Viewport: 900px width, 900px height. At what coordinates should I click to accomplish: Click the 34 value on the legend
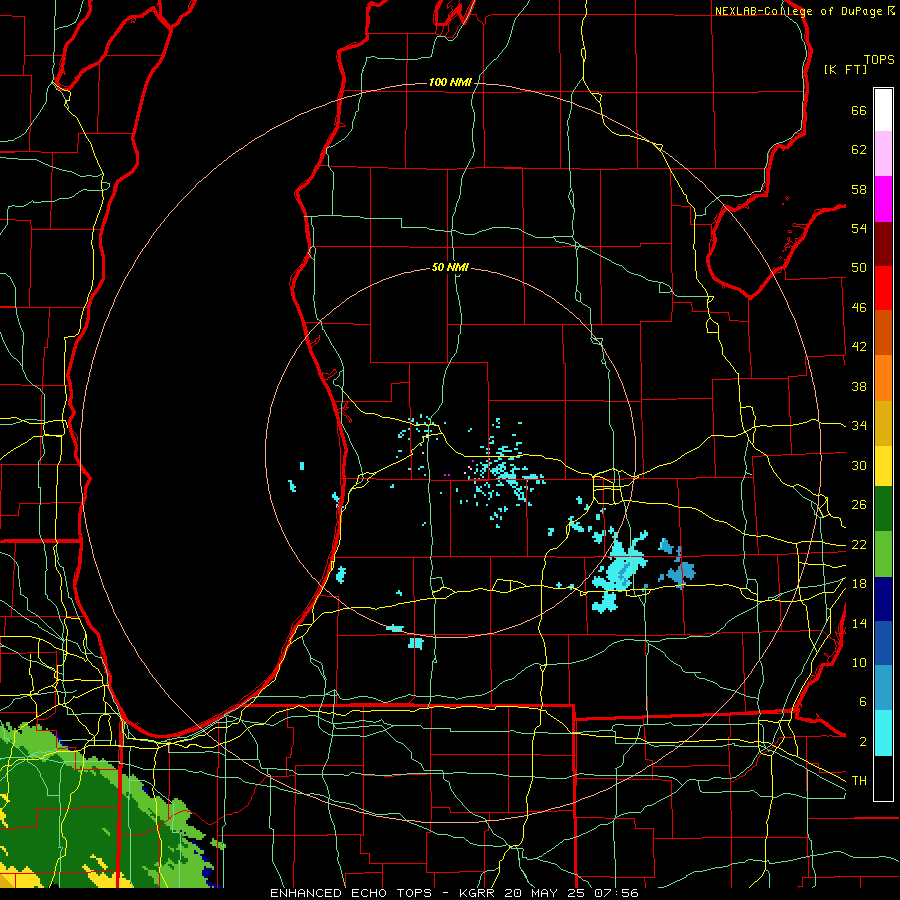pos(859,426)
